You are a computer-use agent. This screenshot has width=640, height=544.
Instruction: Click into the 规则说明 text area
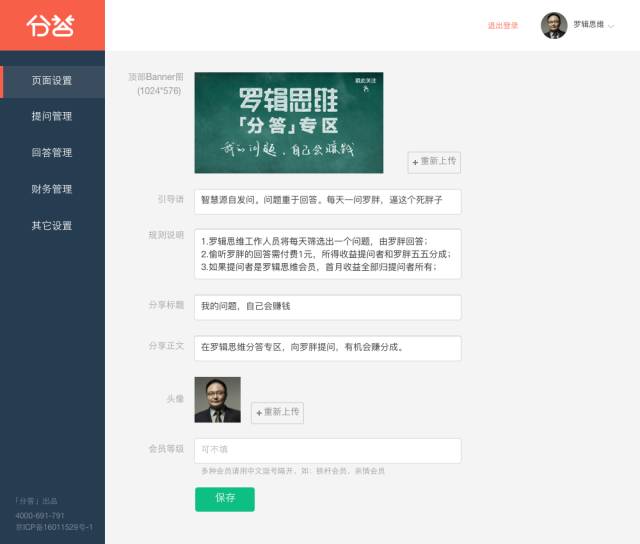pyautogui.click(x=327, y=254)
